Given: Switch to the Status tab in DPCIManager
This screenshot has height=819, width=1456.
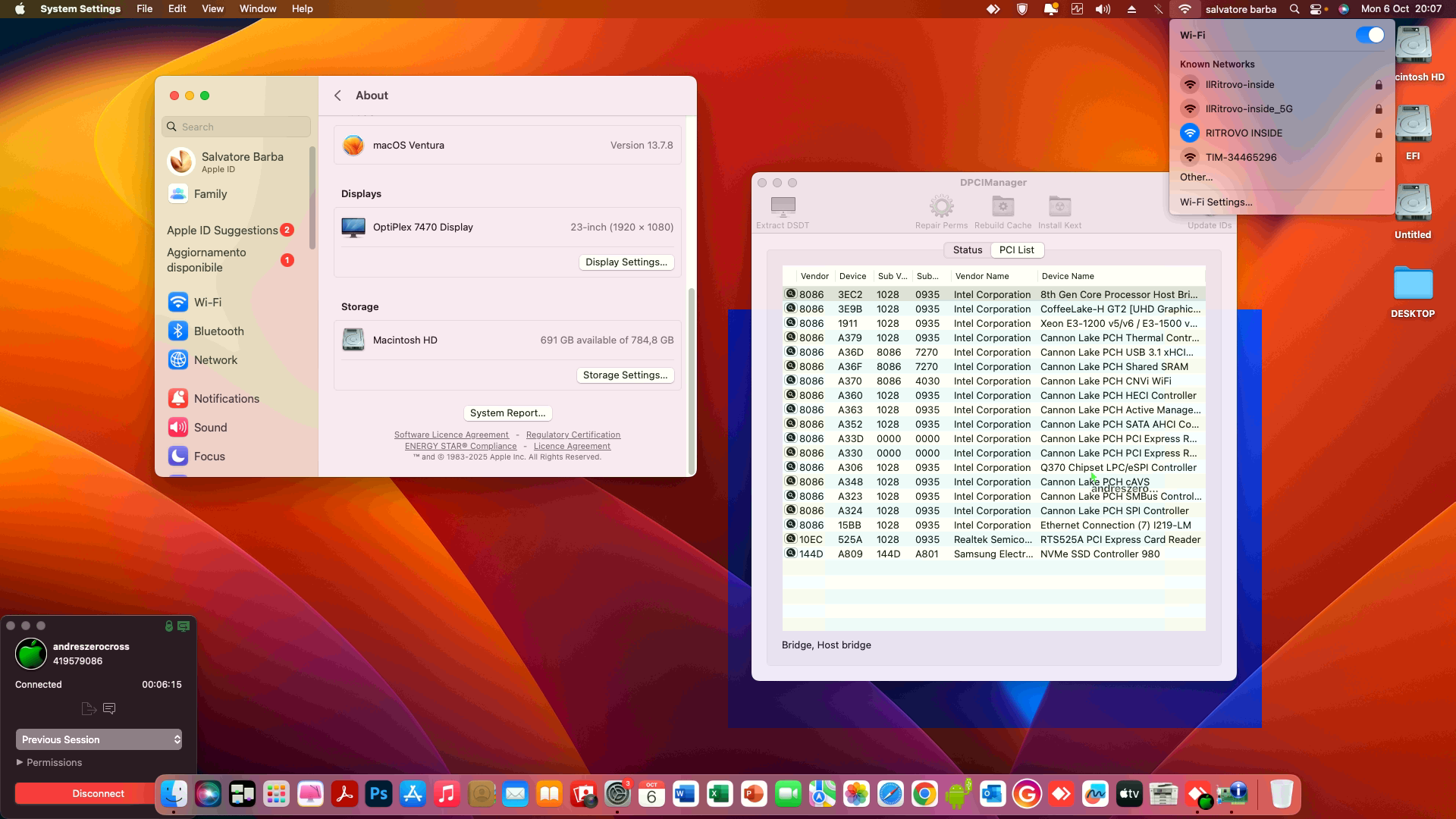Looking at the screenshot, I should (x=967, y=250).
